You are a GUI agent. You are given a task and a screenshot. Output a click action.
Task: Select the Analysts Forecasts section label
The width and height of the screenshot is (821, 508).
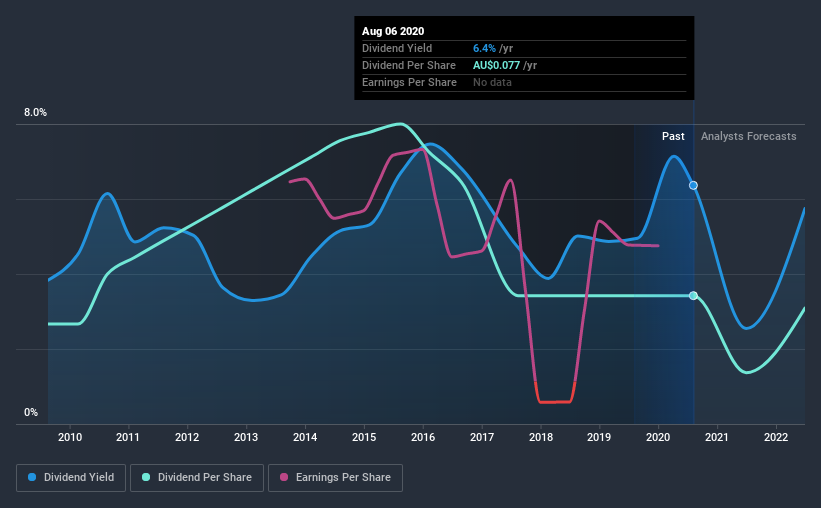tap(748, 136)
